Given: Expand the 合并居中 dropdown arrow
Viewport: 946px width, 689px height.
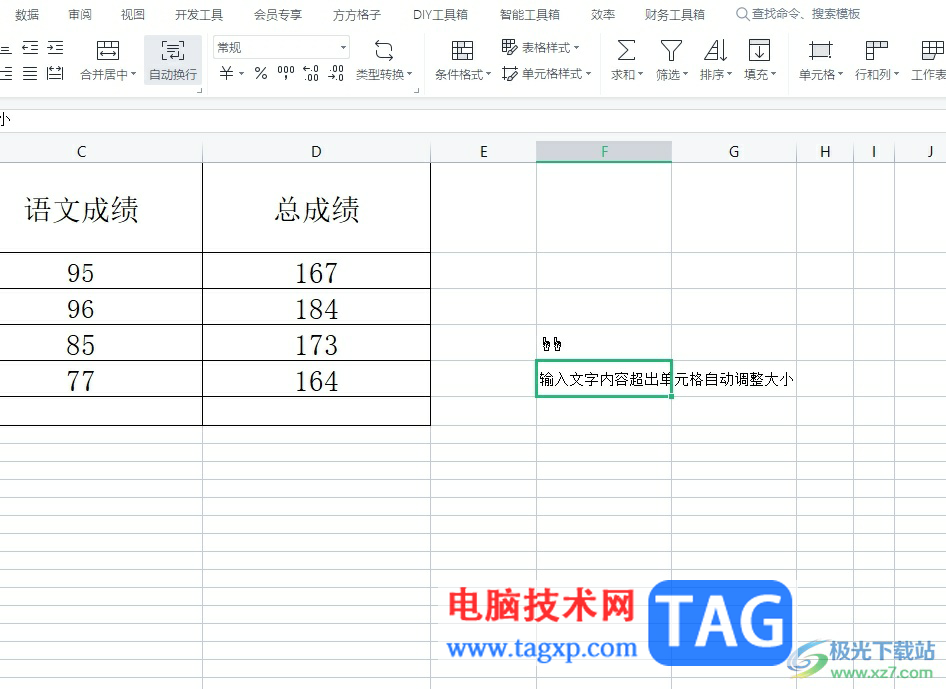Looking at the screenshot, I should [x=133, y=74].
